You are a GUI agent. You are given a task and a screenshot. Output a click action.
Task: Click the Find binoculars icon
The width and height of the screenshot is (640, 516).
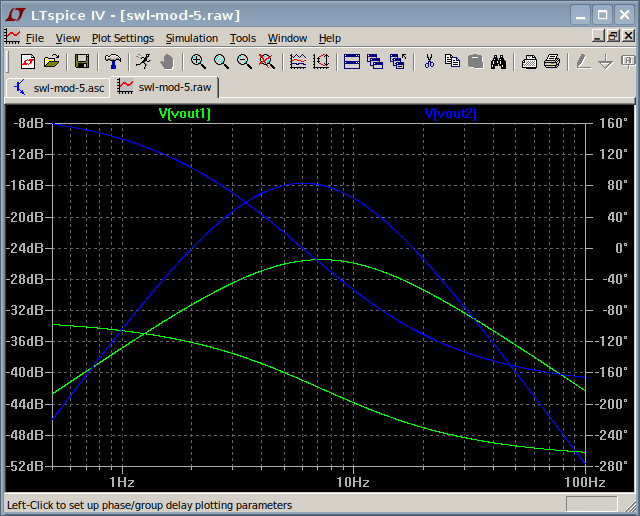pyautogui.click(x=498, y=61)
